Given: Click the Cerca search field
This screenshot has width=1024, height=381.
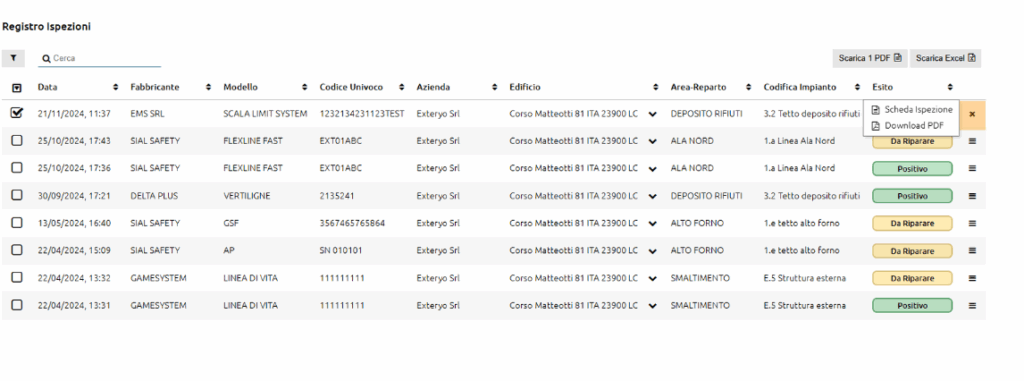Looking at the screenshot, I should [x=99, y=58].
